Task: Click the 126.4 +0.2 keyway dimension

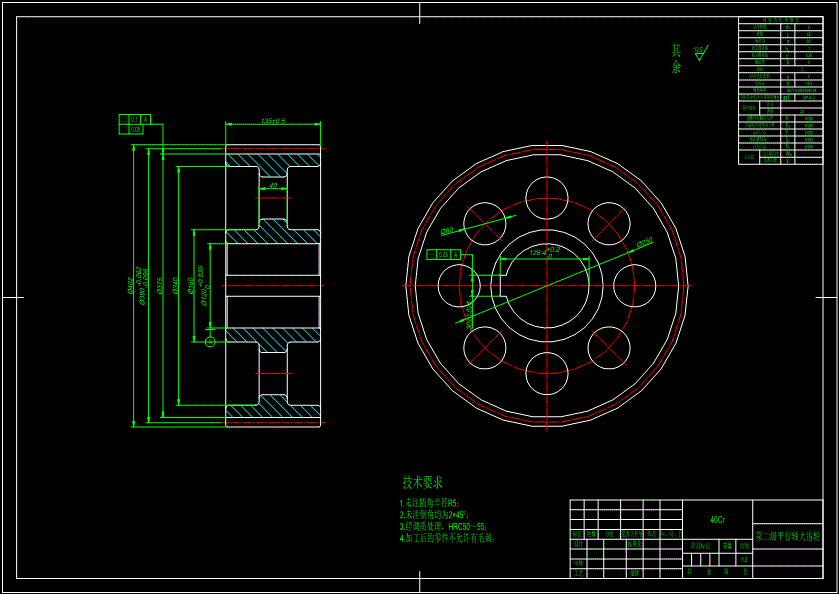Action: click(545, 252)
